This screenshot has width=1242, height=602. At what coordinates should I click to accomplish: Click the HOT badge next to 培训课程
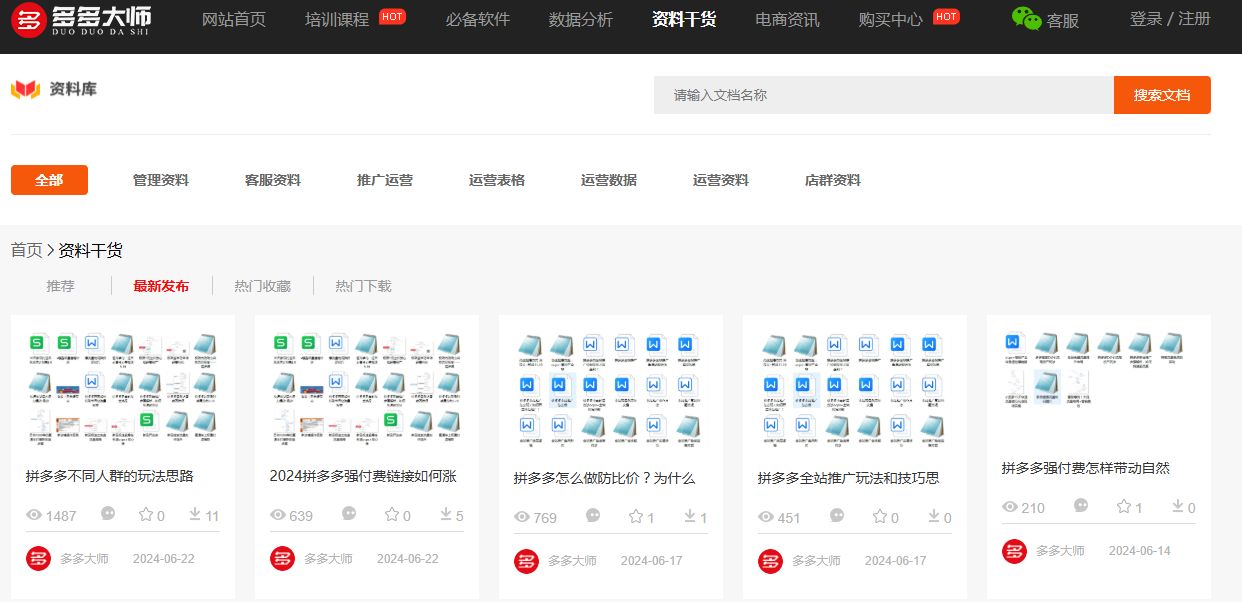point(393,16)
